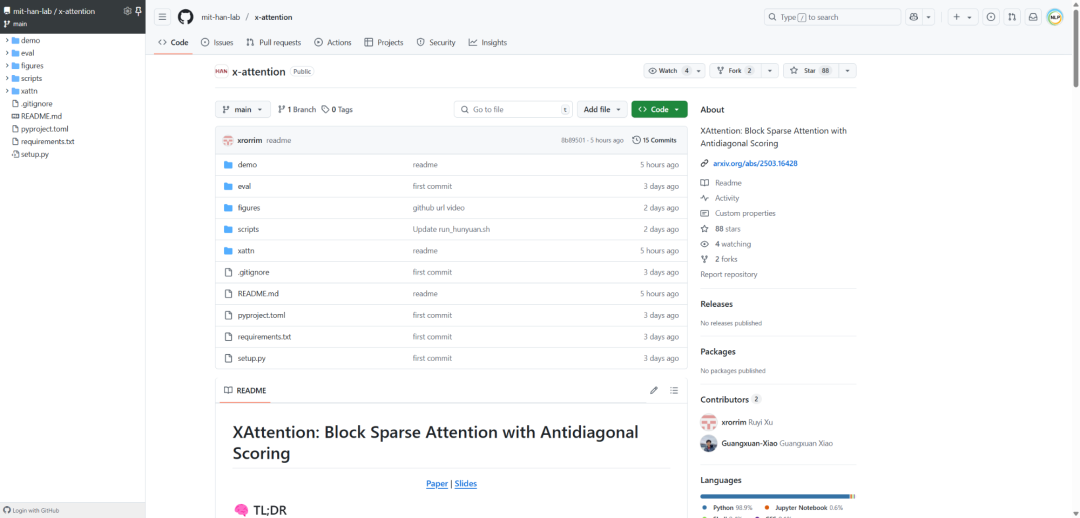View the 15 Commits history
The width and height of the screenshot is (1080, 518).
[654, 141]
